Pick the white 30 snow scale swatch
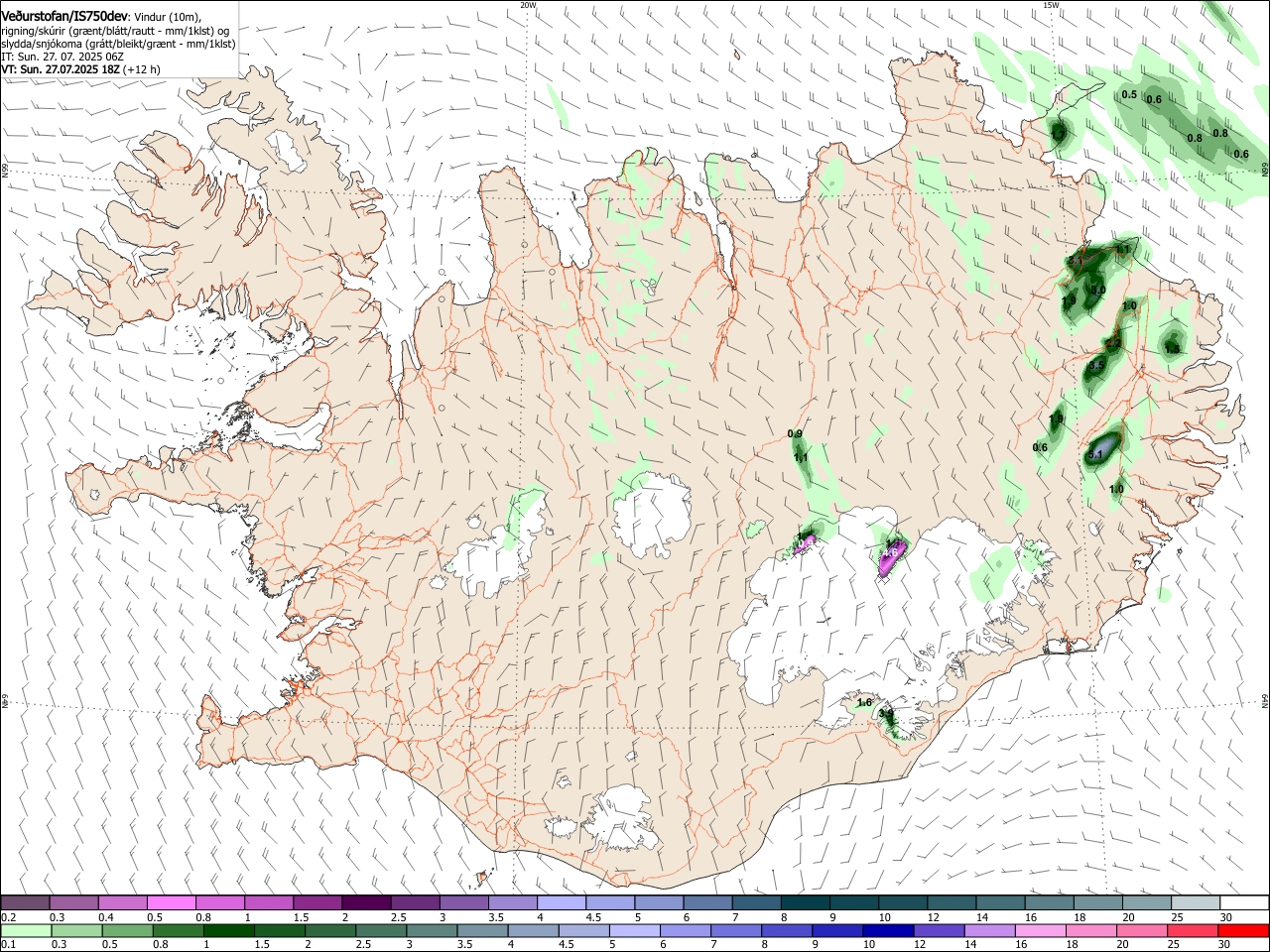Screen dimensions: 1270x952 click(1244, 902)
